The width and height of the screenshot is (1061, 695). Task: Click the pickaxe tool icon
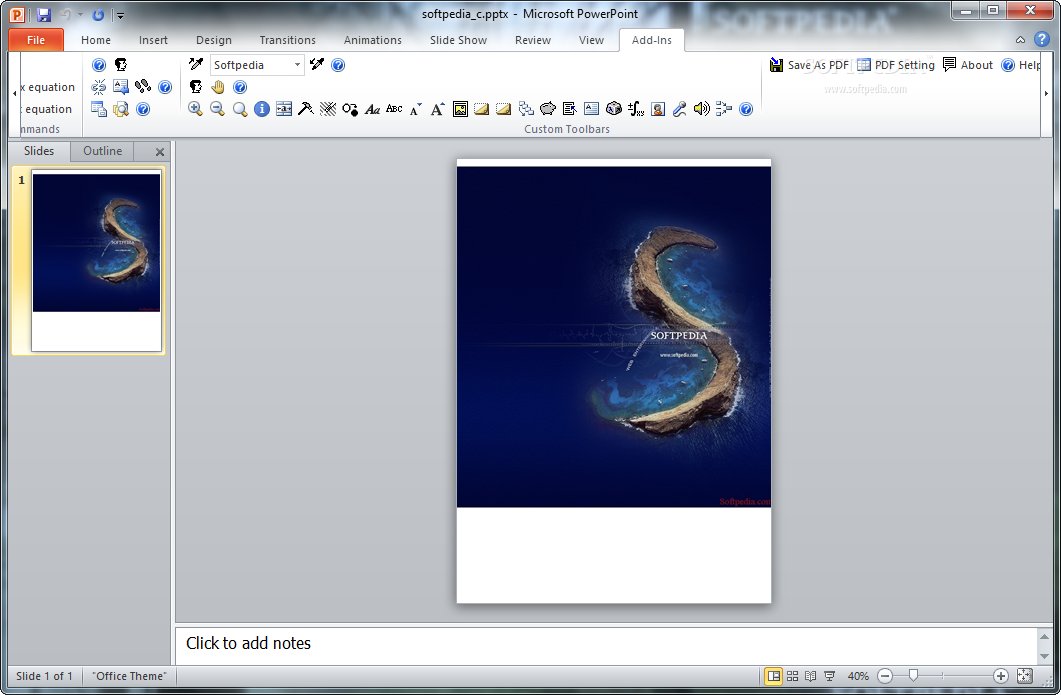tap(306, 109)
